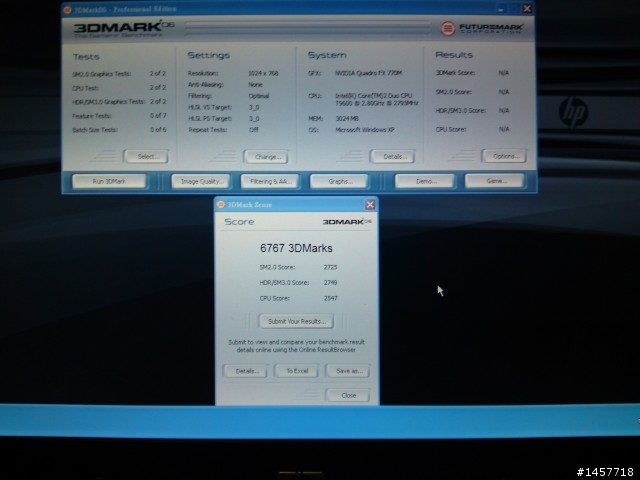Start the Game mode
The width and height of the screenshot is (640, 480).
tap(495, 181)
